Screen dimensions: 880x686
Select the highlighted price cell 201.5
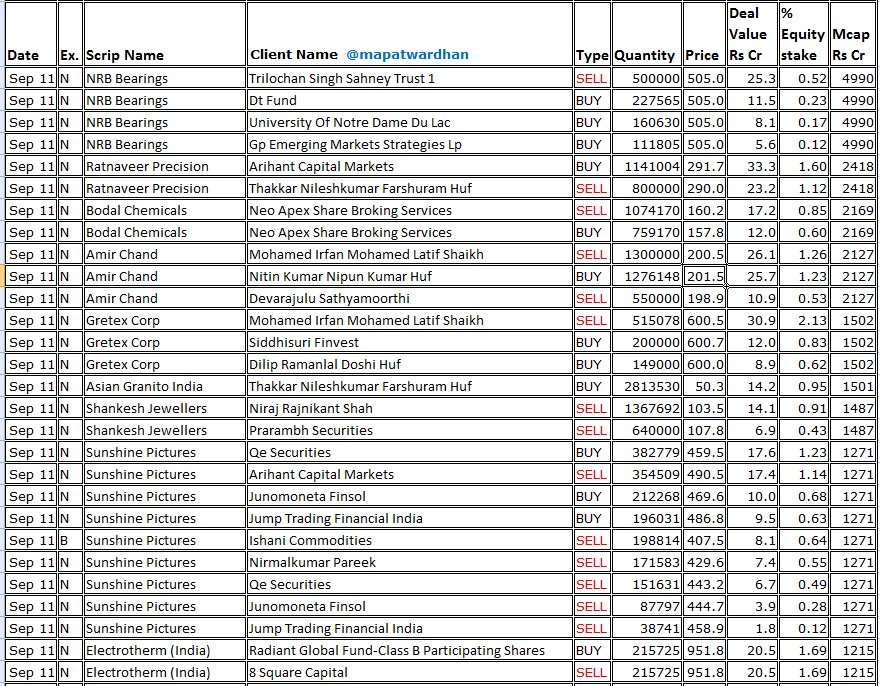pos(704,276)
